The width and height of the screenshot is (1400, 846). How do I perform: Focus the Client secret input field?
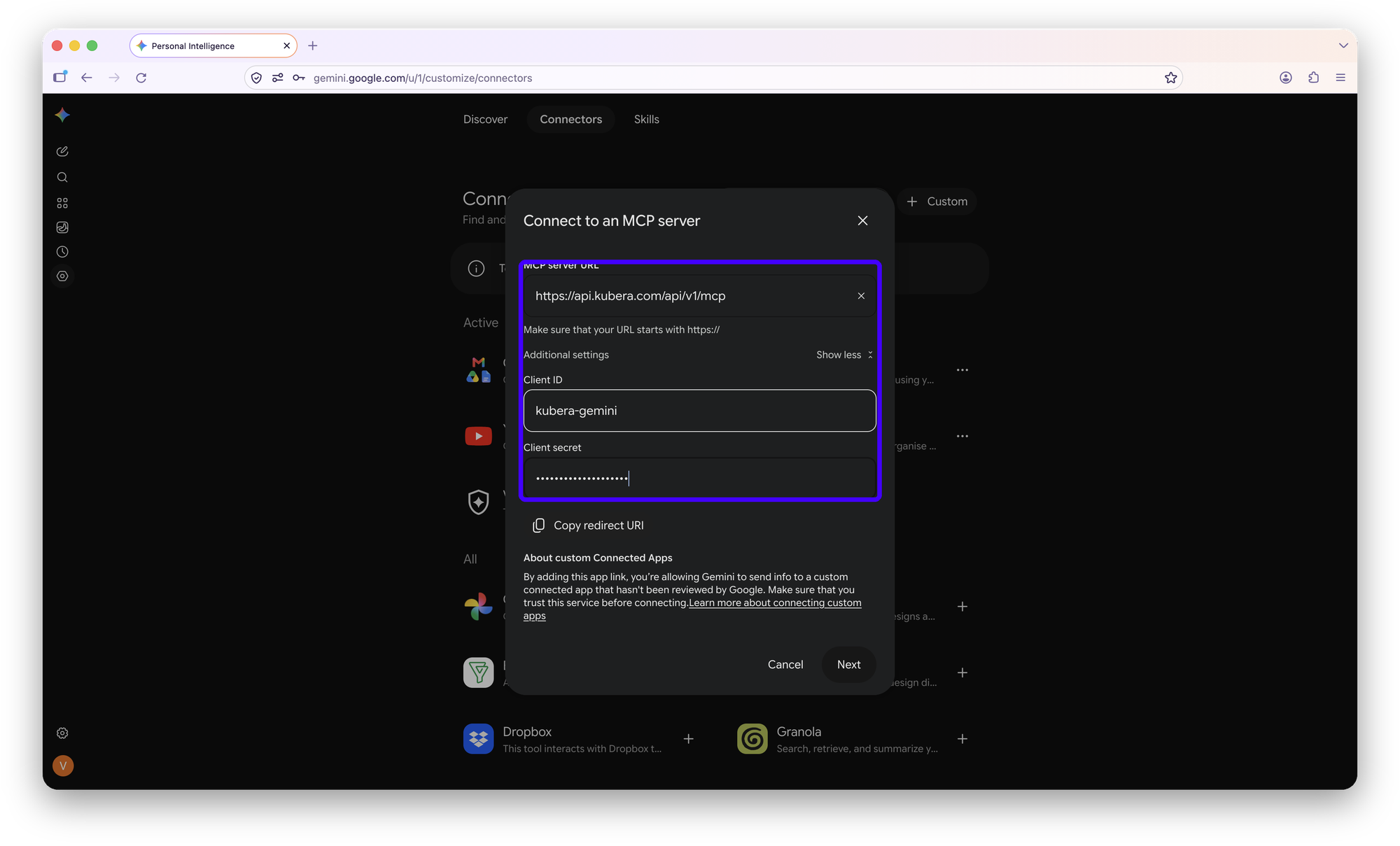699,479
